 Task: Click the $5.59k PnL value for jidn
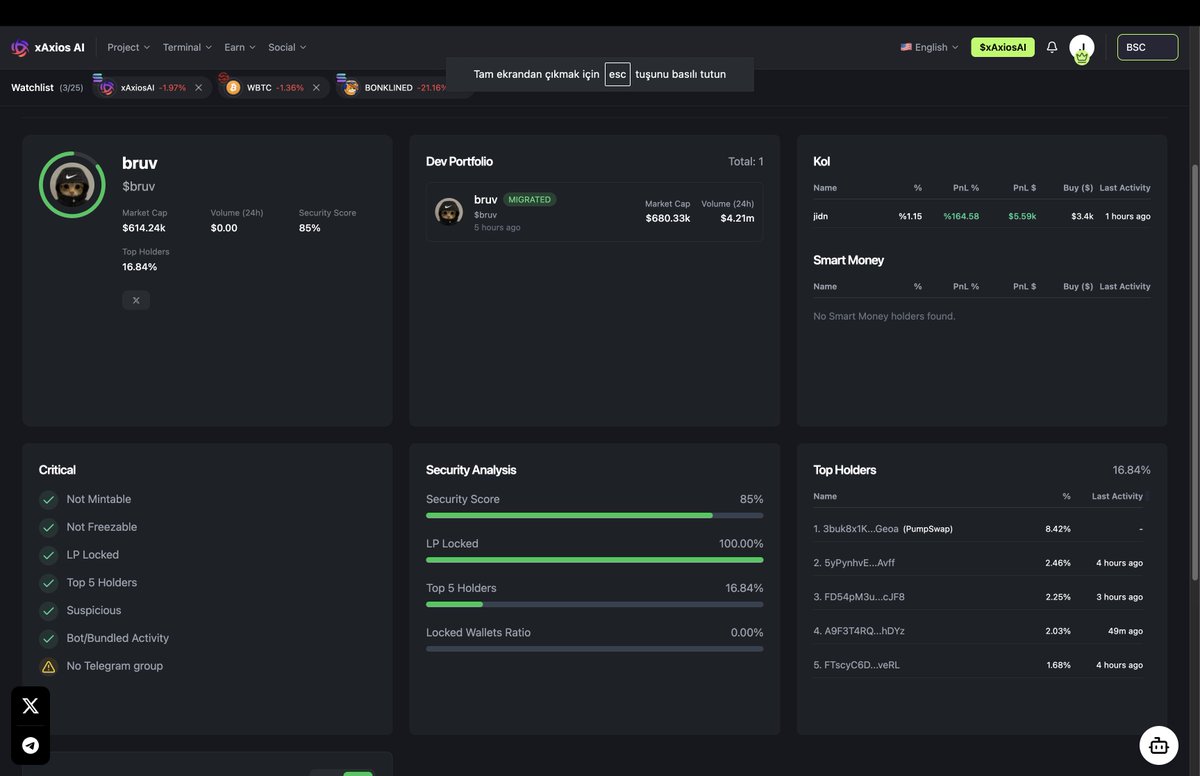click(1022, 216)
